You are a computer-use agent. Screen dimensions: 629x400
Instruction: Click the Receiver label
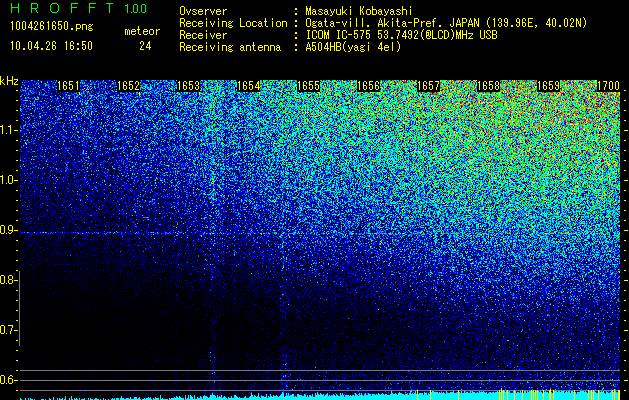point(203,35)
